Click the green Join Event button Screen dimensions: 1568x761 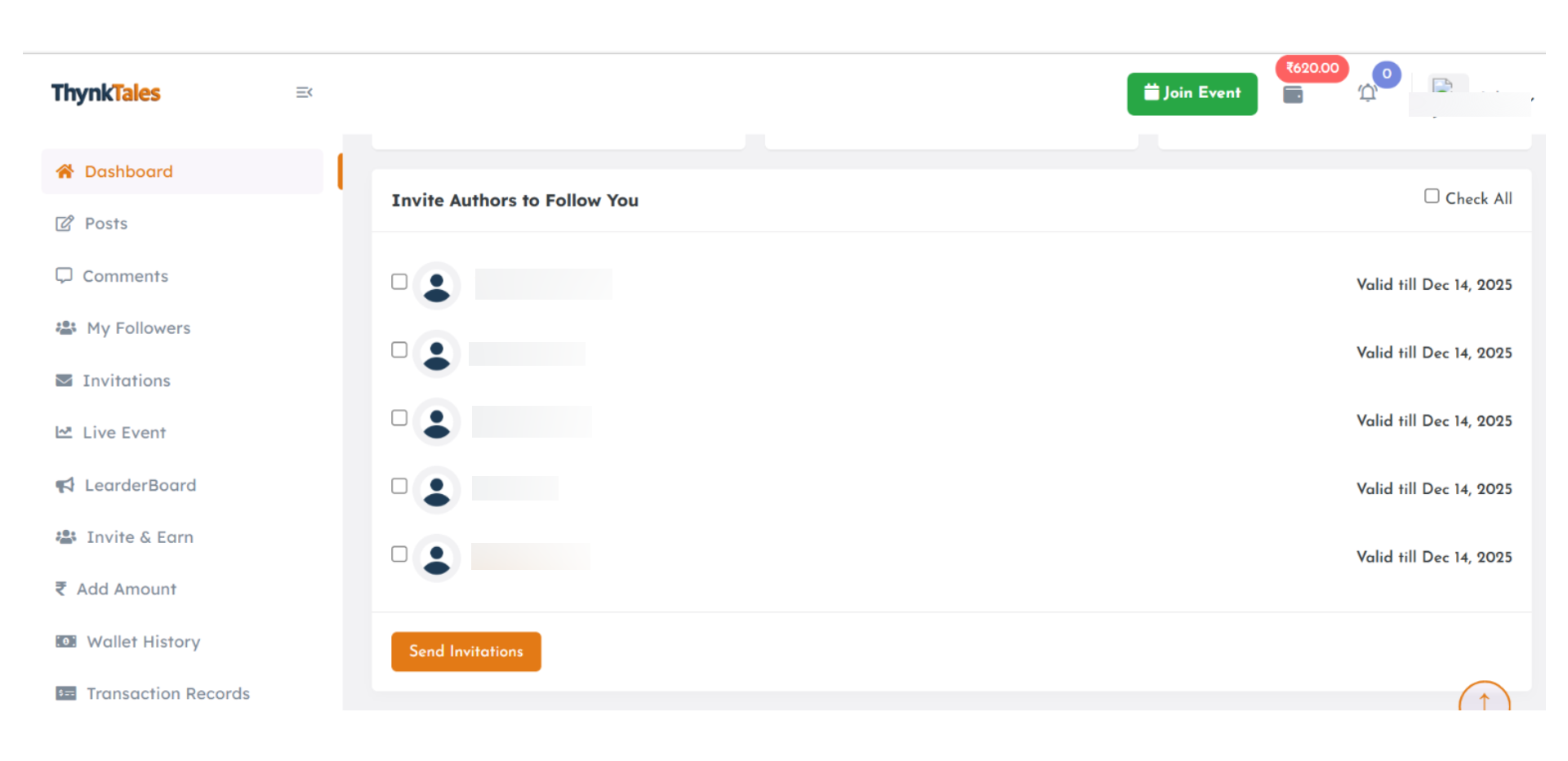pyautogui.click(x=1192, y=93)
